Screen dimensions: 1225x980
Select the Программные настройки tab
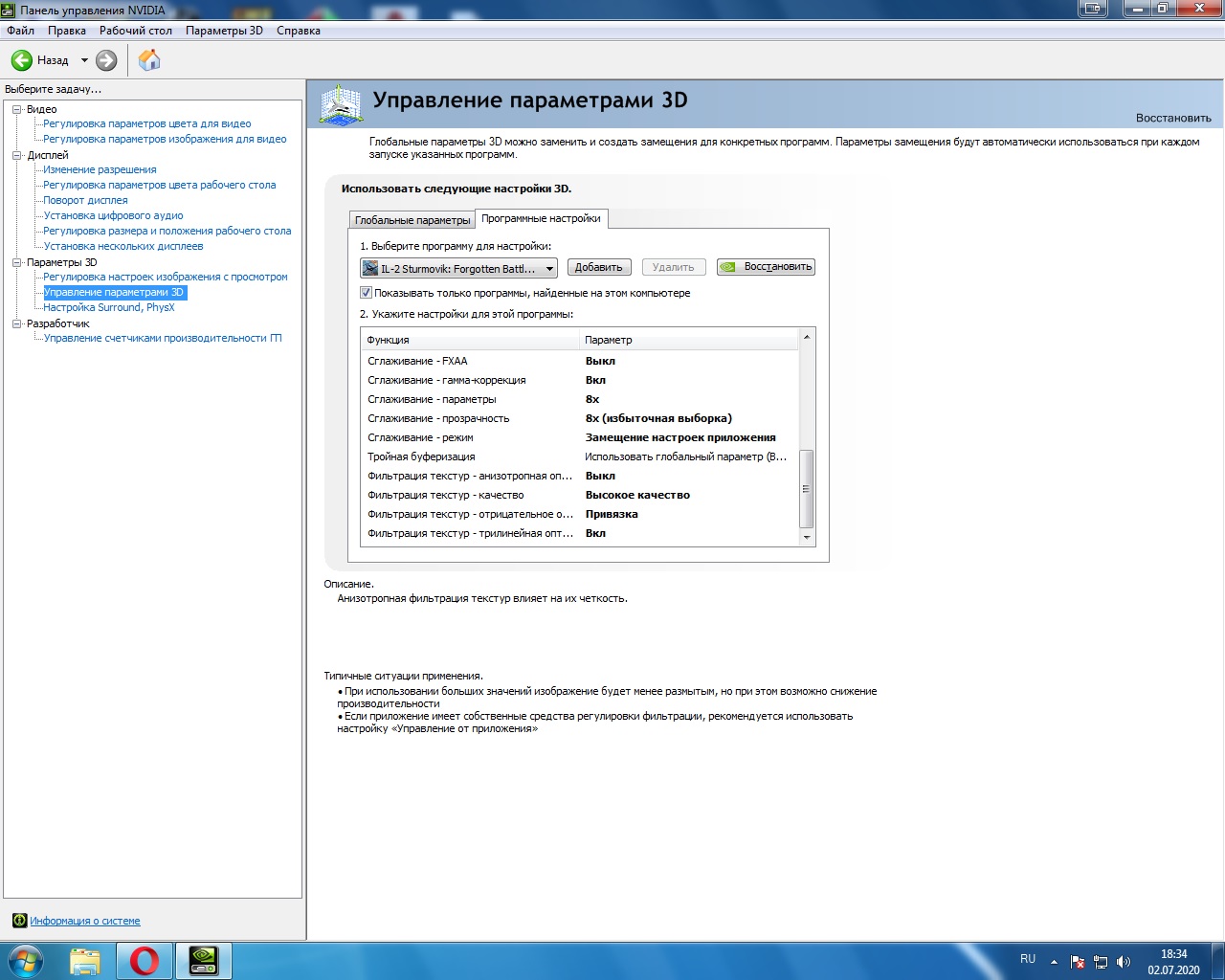(x=541, y=218)
